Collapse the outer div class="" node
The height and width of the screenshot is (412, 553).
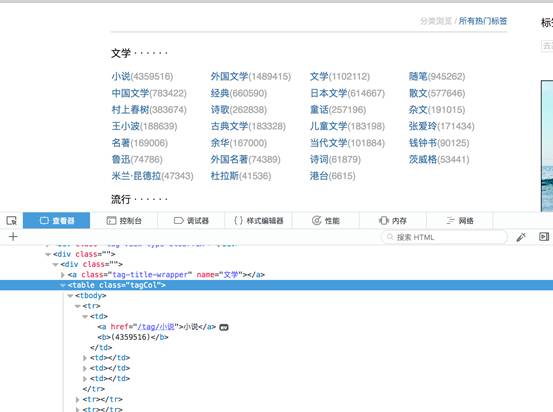click(x=48, y=254)
